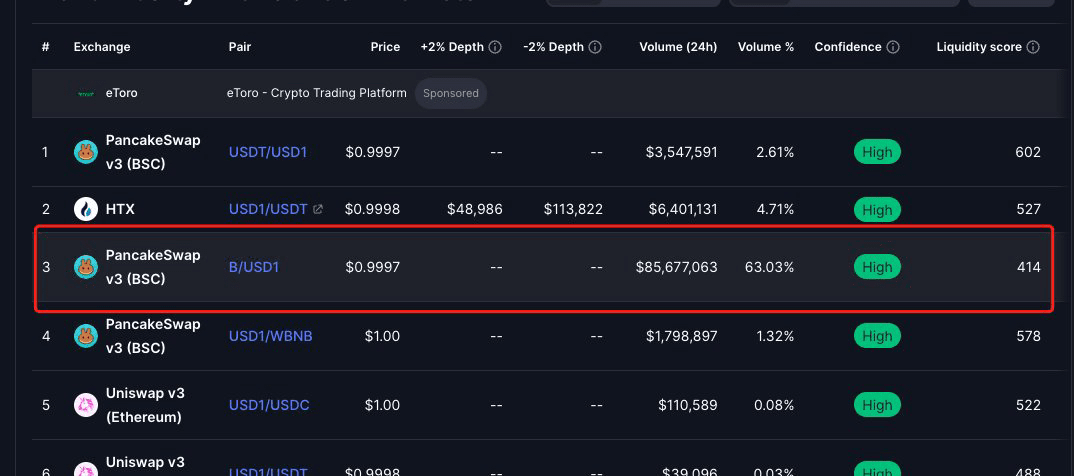Screen dimensions: 1074x476
Task: Open the B/USD1 pair link
Action: [254, 266]
